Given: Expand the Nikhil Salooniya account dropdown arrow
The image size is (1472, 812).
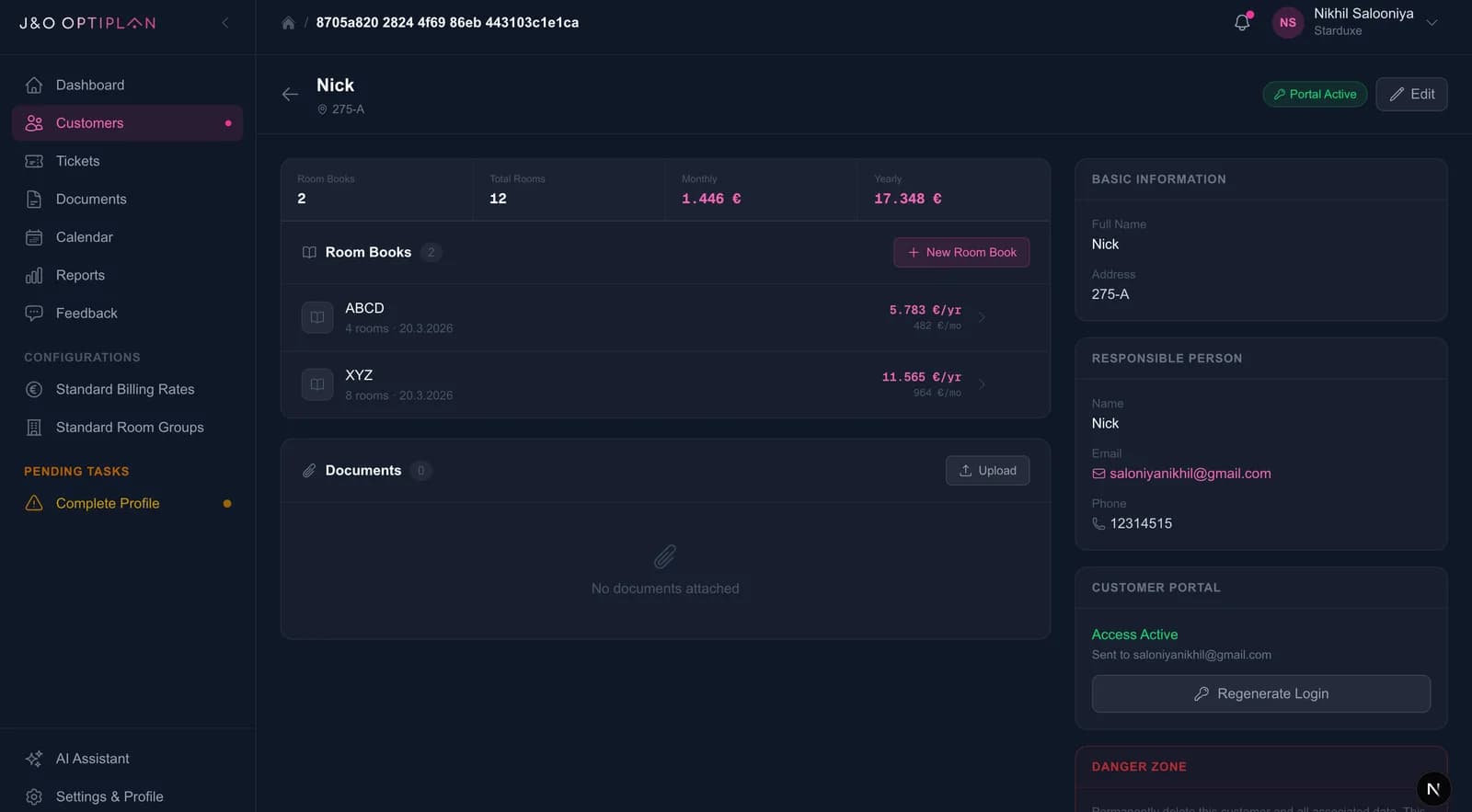Looking at the screenshot, I should pyautogui.click(x=1432, y=23).
